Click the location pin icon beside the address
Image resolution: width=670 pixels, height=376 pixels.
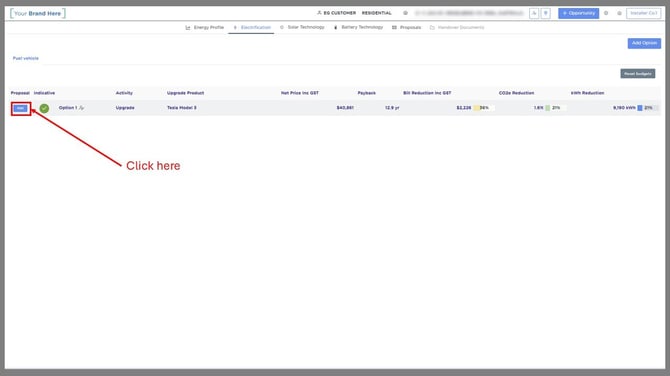coord(546,13)
